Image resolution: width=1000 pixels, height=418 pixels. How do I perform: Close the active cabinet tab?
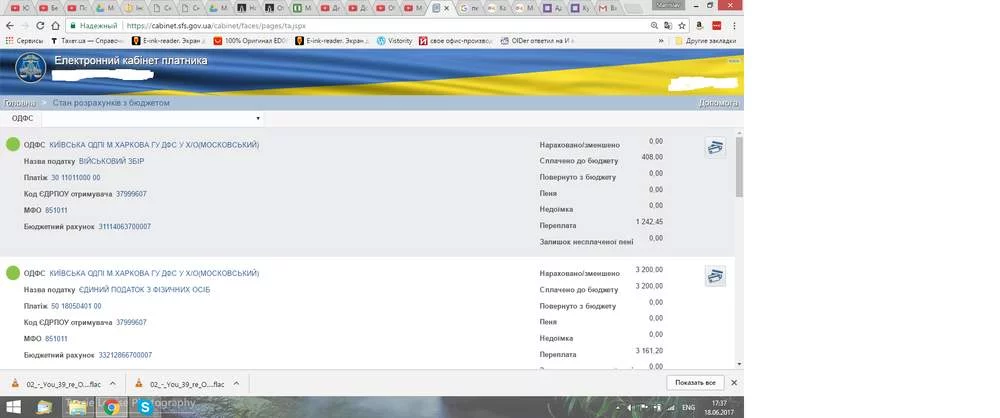446,9
